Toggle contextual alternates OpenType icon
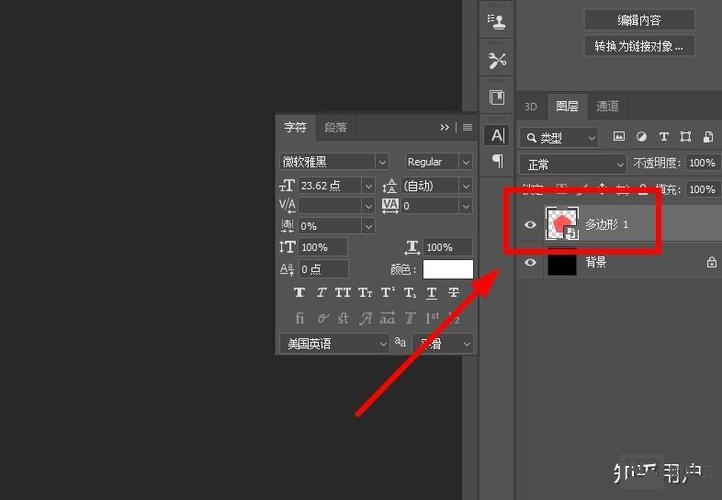The height and width of the screenshot is (500, 722). click(323, 318)
